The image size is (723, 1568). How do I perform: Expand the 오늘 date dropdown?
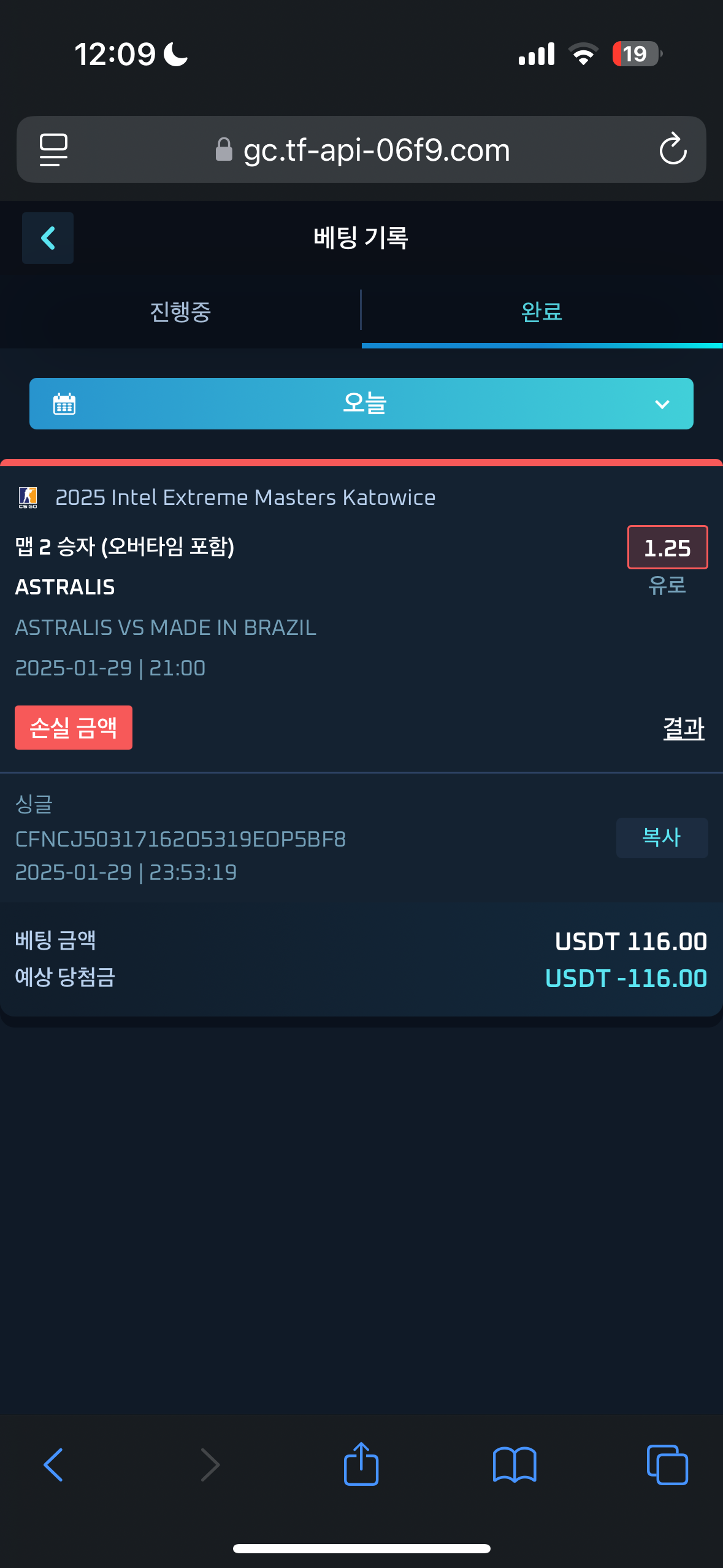[x=361, y=404]
